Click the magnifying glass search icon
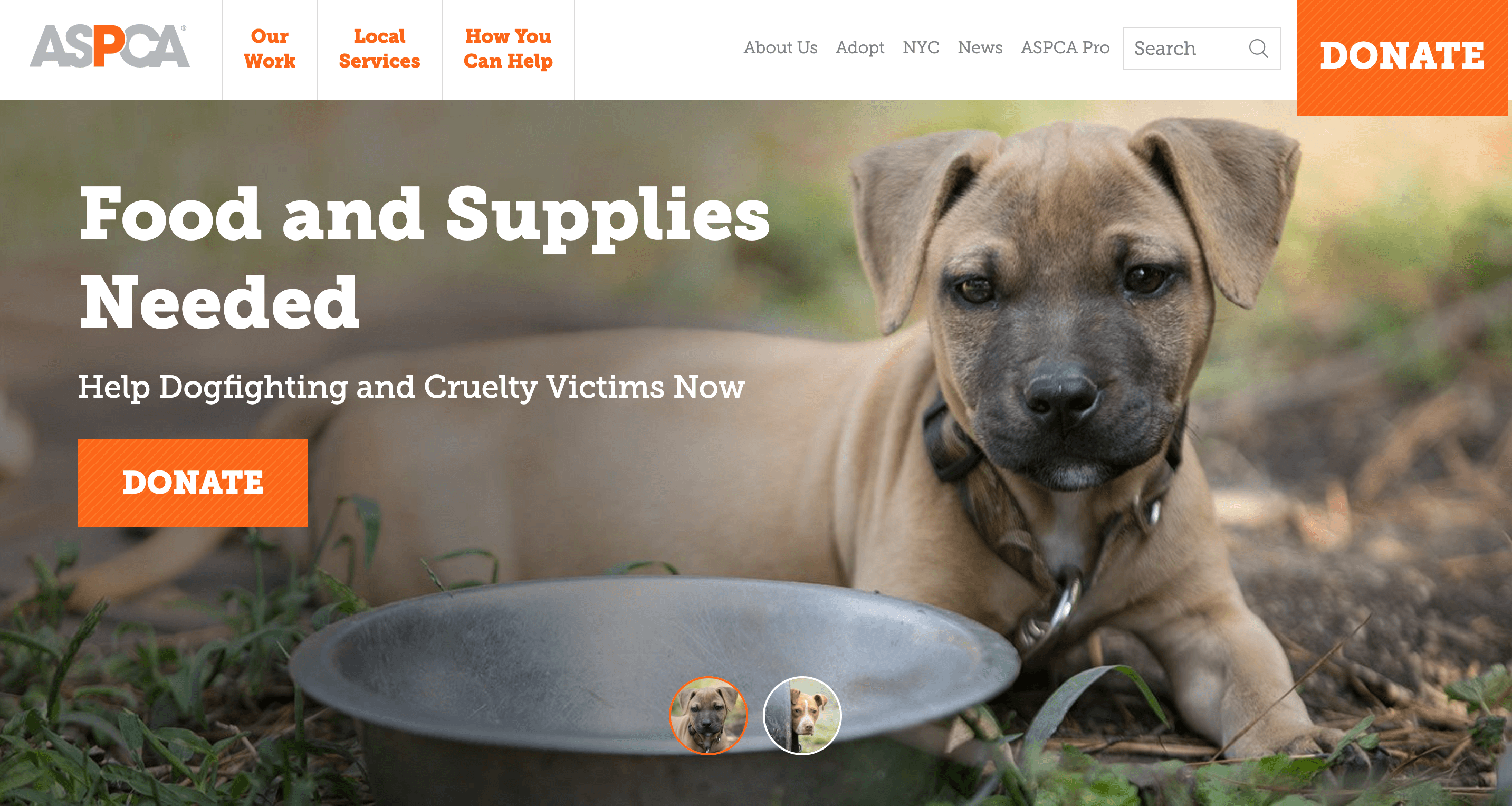The width and height of the screenshot is (1512, 807). [1258, 48]
